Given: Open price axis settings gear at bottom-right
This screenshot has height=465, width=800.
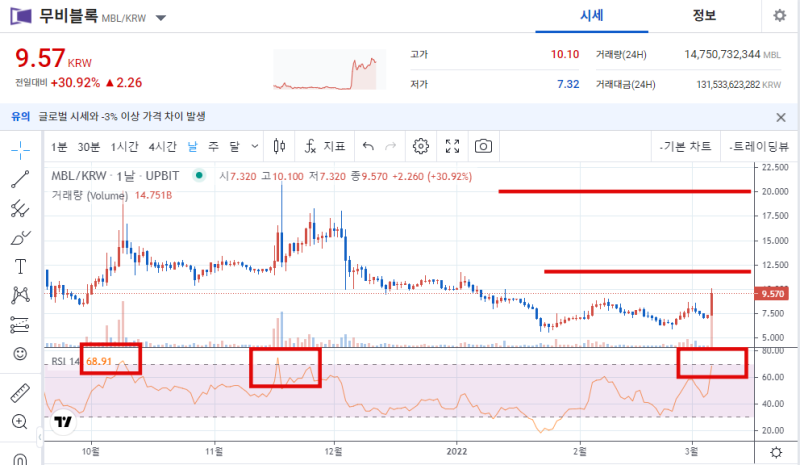Looking at the screenshot, I should tap(776, 452).
